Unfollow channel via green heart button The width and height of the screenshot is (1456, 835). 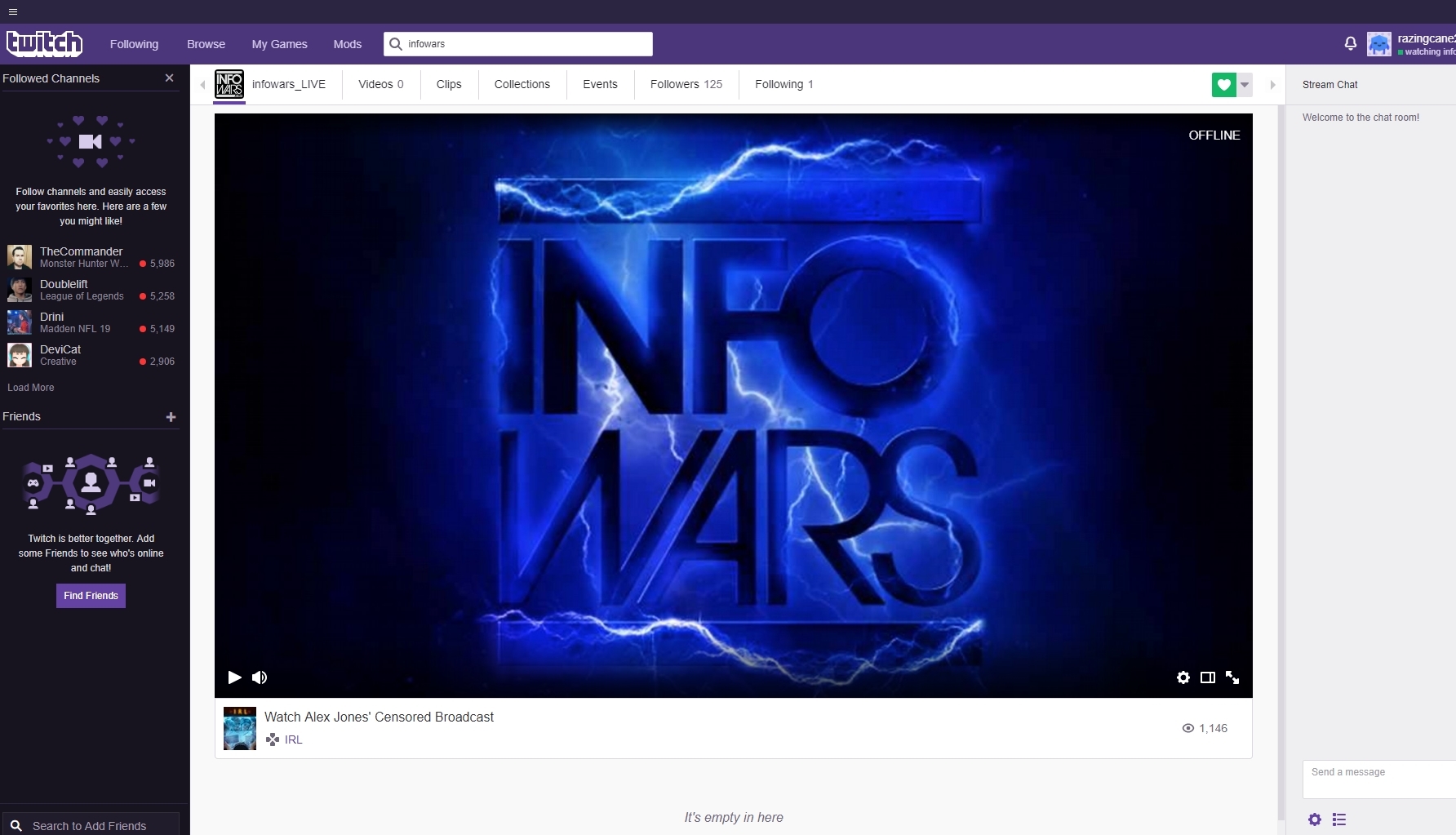click(1223, 85)
